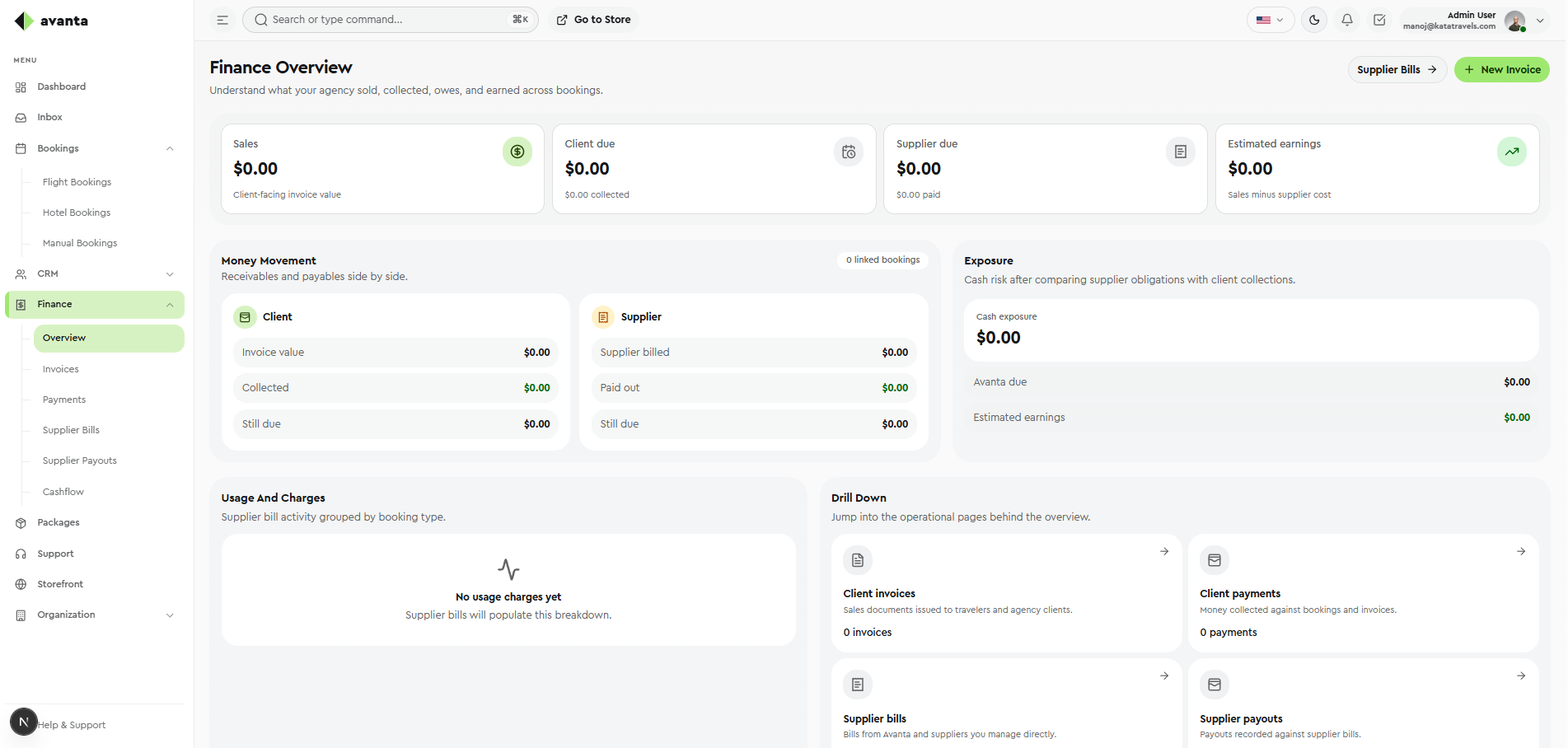Click the Client due calendar icon
1568x748 pixels.
849,152
